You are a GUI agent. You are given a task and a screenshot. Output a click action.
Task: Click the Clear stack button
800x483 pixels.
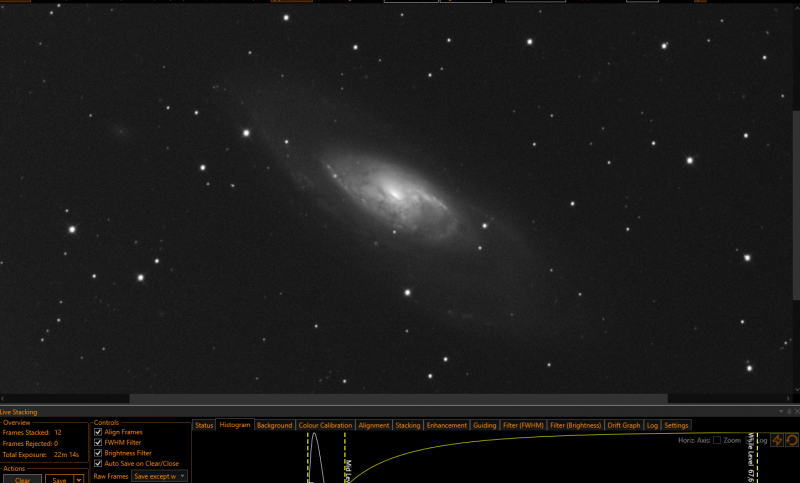tap(22, 479)
